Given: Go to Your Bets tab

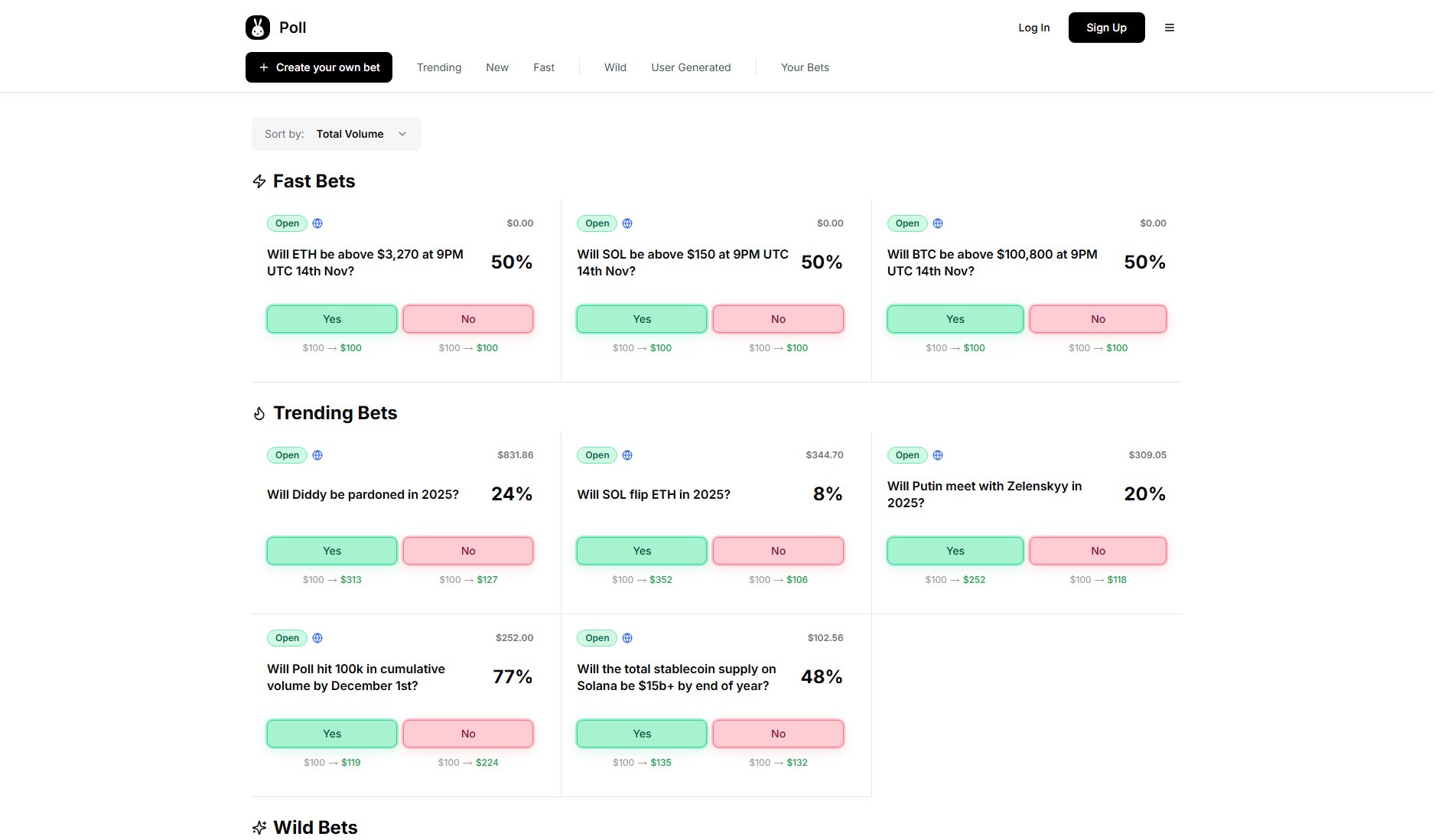Looking at the screenshot, I should [805, 67].
